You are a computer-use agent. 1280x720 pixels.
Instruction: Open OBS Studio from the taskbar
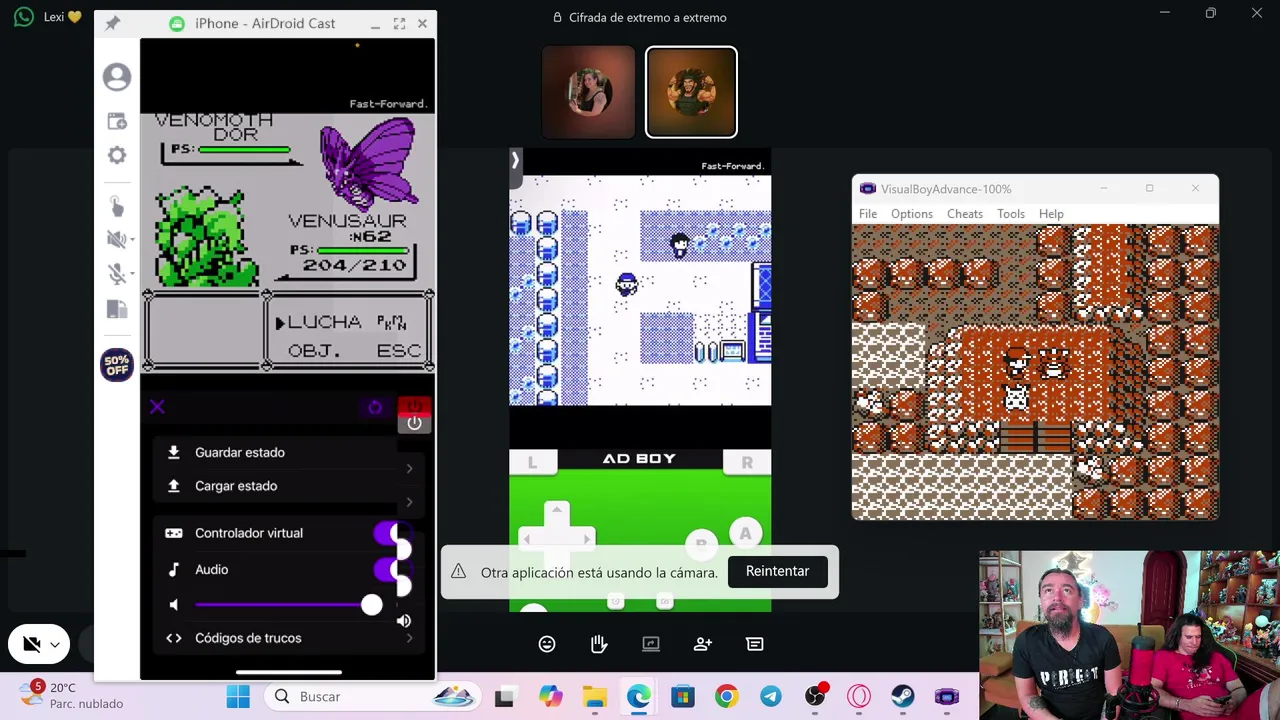click(815, 697)
